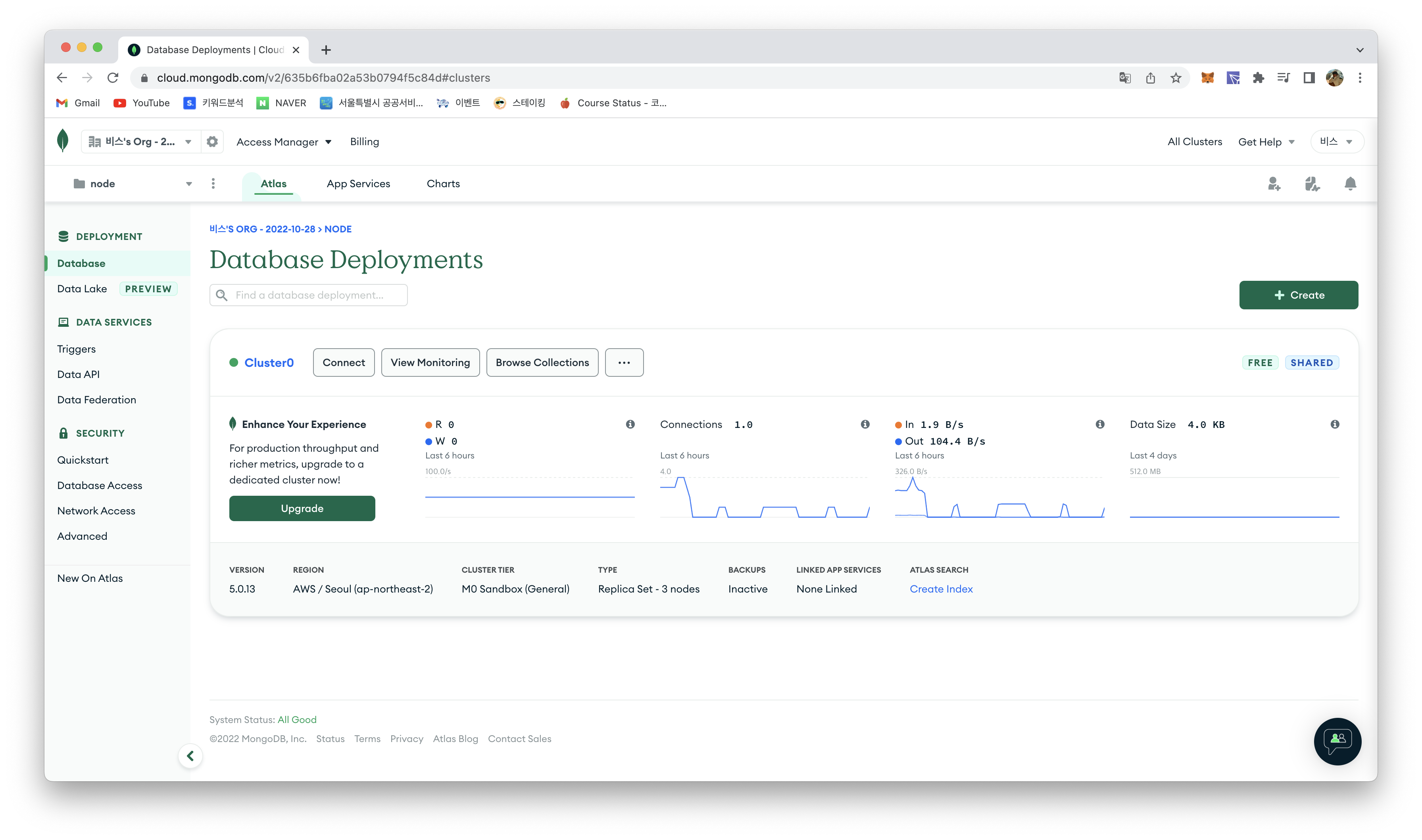The height and width of the screenshot is (840, 1422).
Task: Open the media control playlist icon
Action: (1283, 78)
